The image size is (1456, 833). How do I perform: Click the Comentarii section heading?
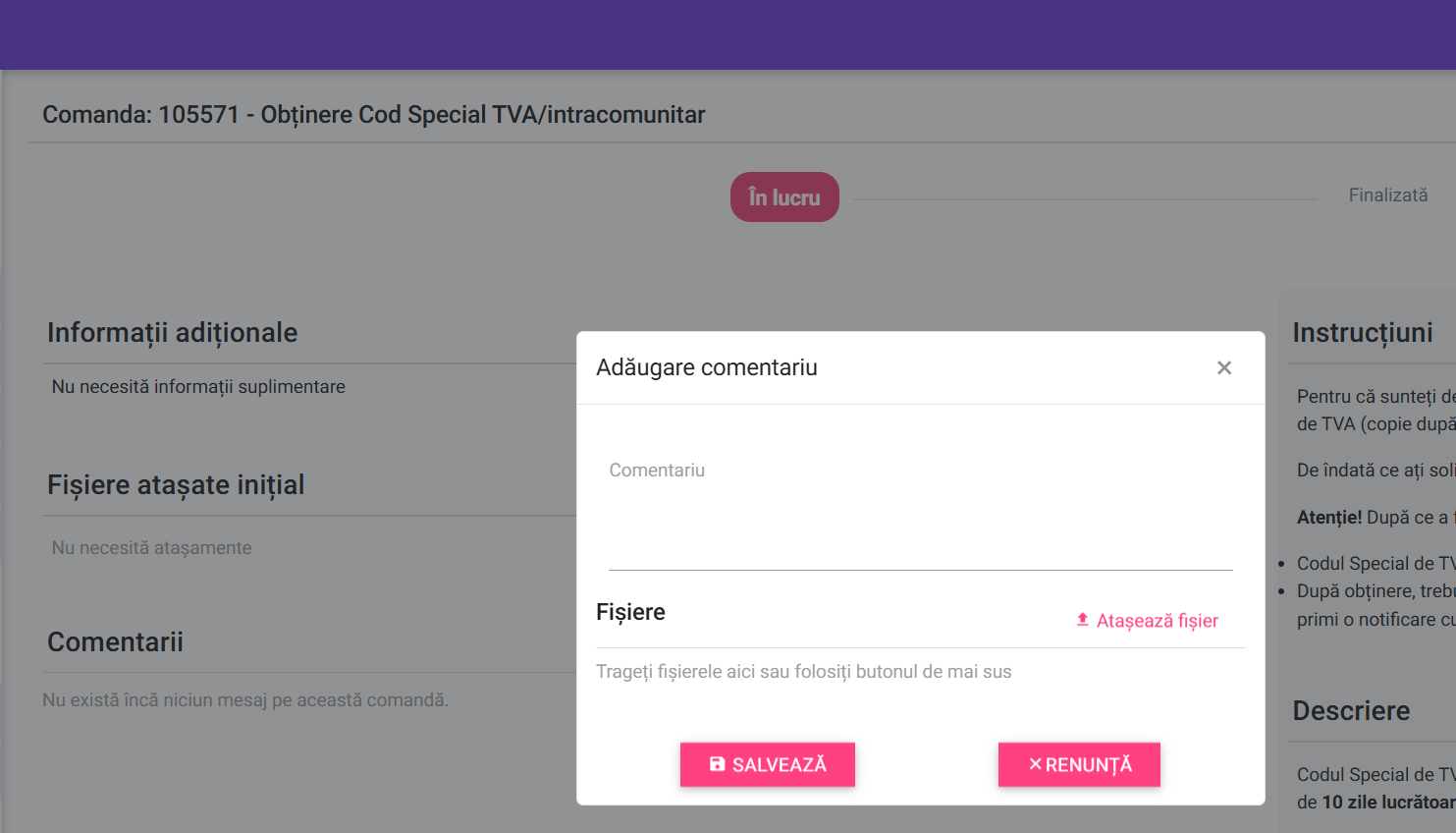point(115,642)
